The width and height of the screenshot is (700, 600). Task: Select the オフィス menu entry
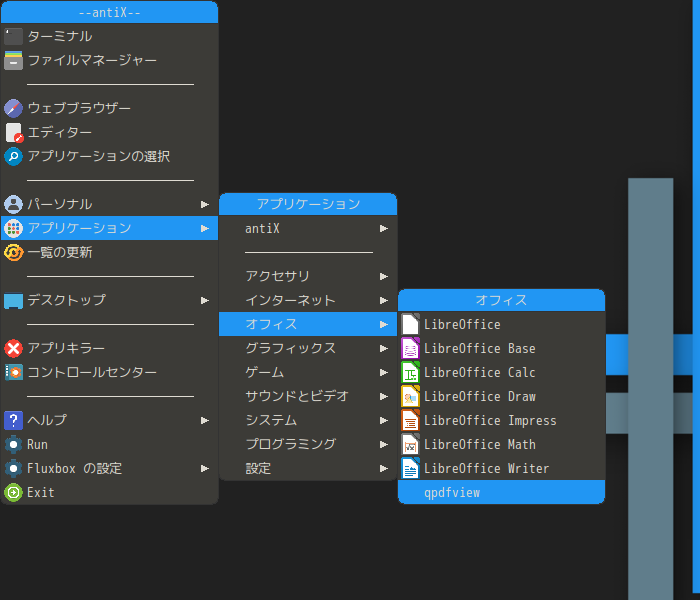click(308, 324)
